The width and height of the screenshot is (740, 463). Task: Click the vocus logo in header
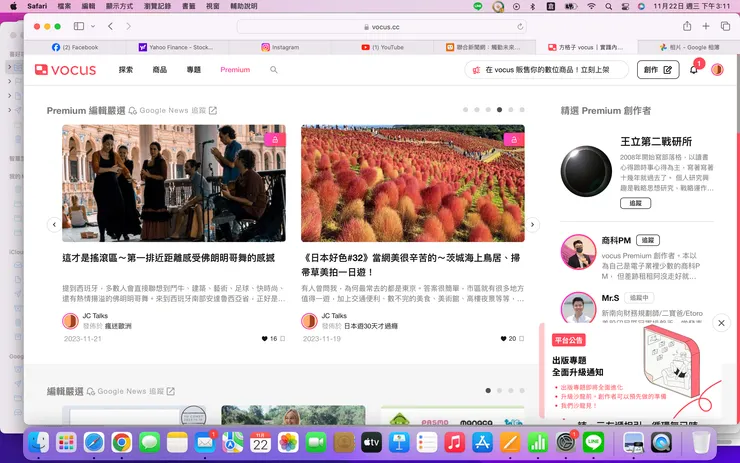65,70
